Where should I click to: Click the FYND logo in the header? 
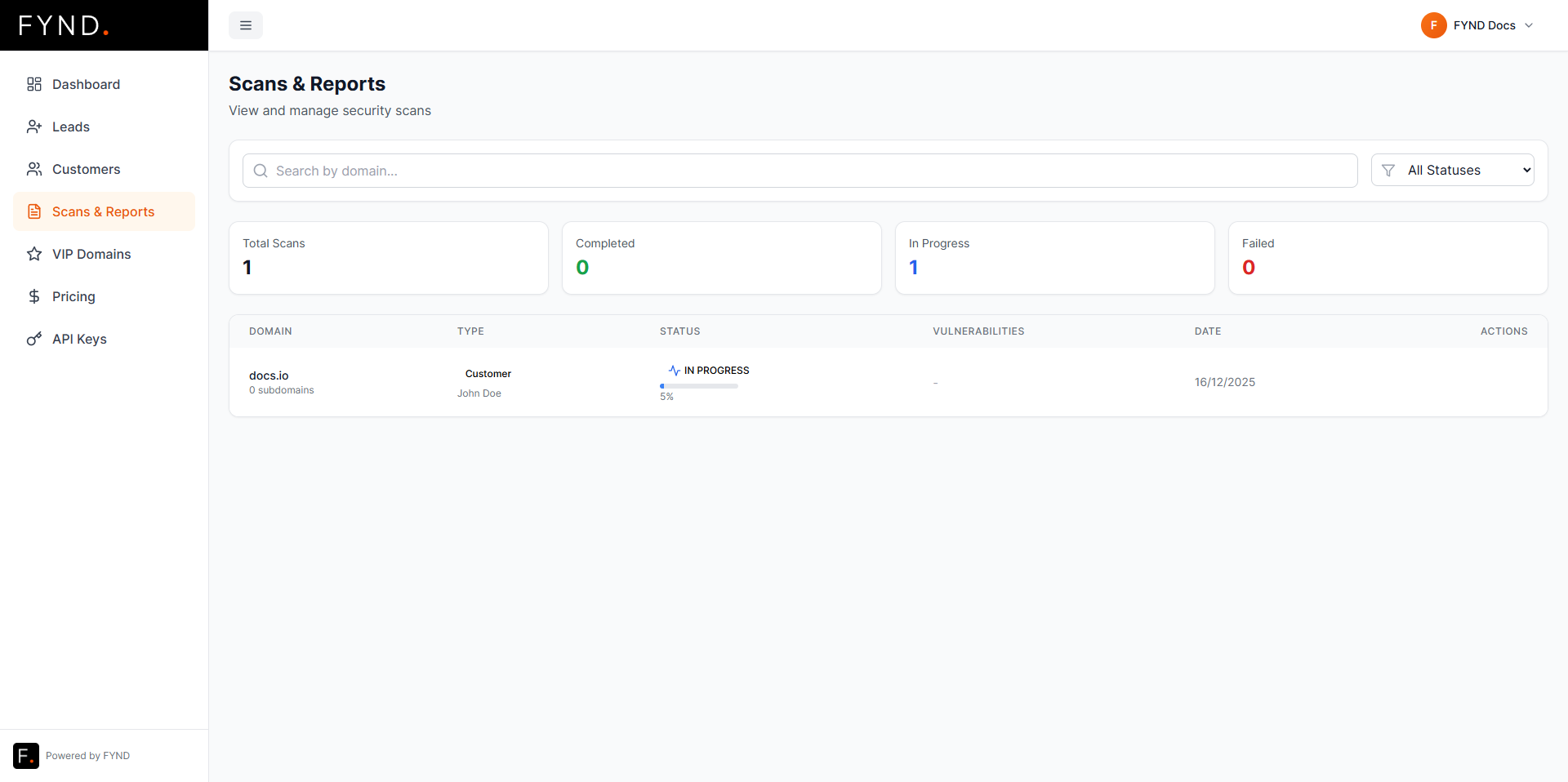coord(64,25)
